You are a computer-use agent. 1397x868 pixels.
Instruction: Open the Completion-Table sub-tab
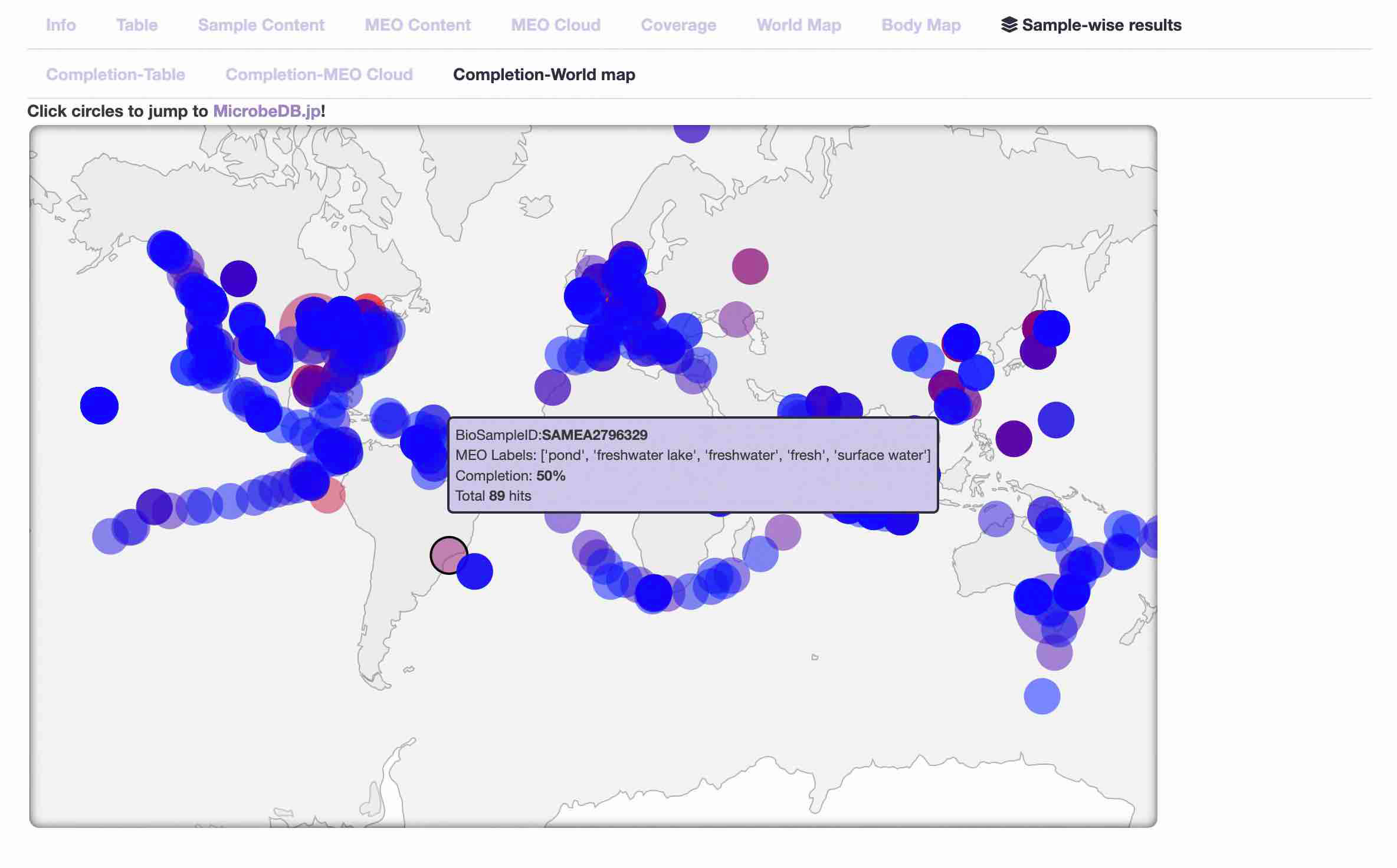(x=116, y=74)
